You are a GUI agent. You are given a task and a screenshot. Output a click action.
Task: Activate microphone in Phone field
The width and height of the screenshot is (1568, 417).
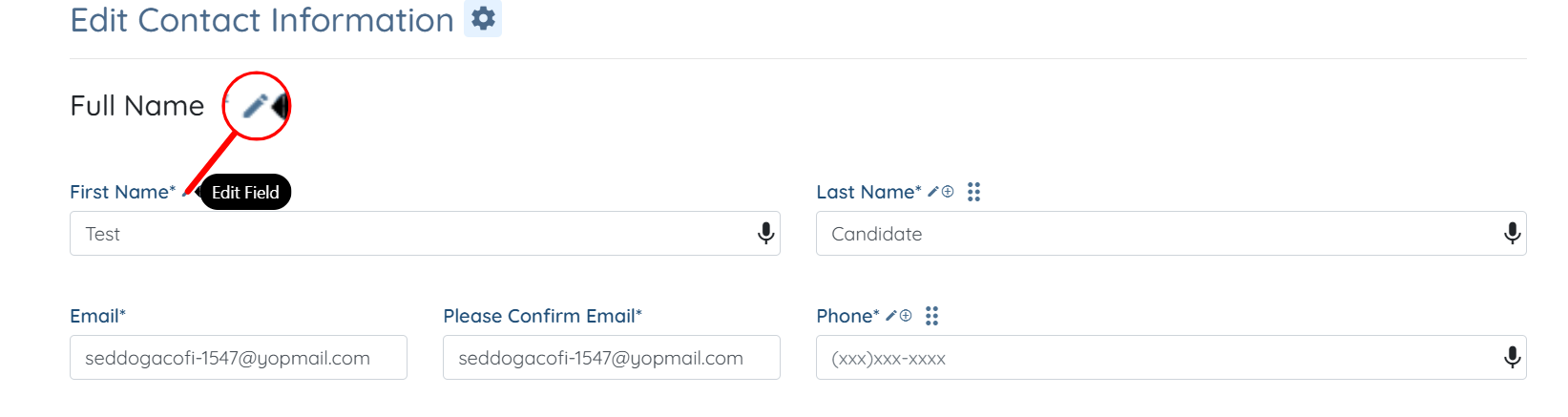coord(1512,357)
